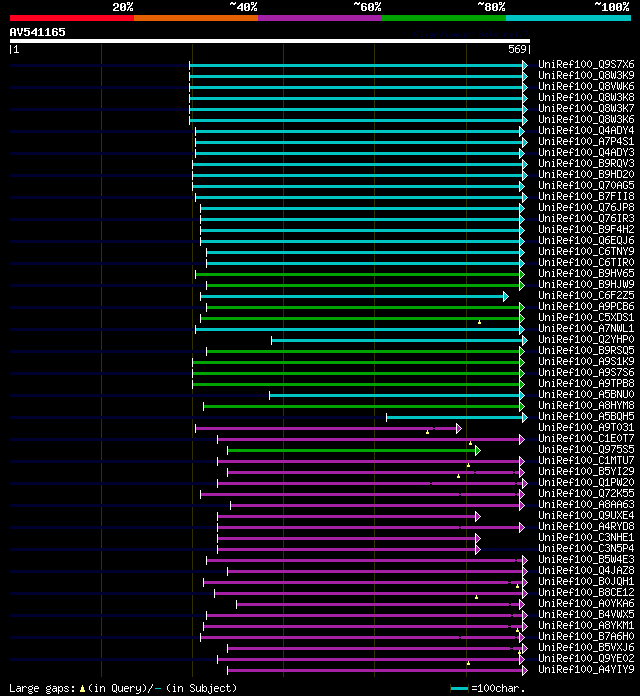View the UniRef100_Q72K55 label
This screenshot has width=640, height=696.
pos(586,494)
